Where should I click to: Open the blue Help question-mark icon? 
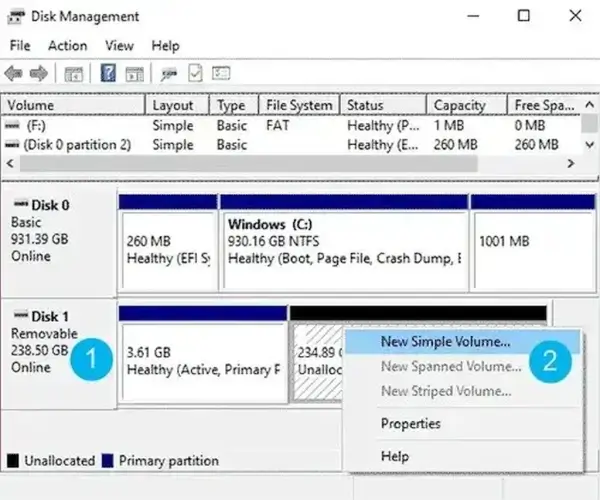click(108, 73)
